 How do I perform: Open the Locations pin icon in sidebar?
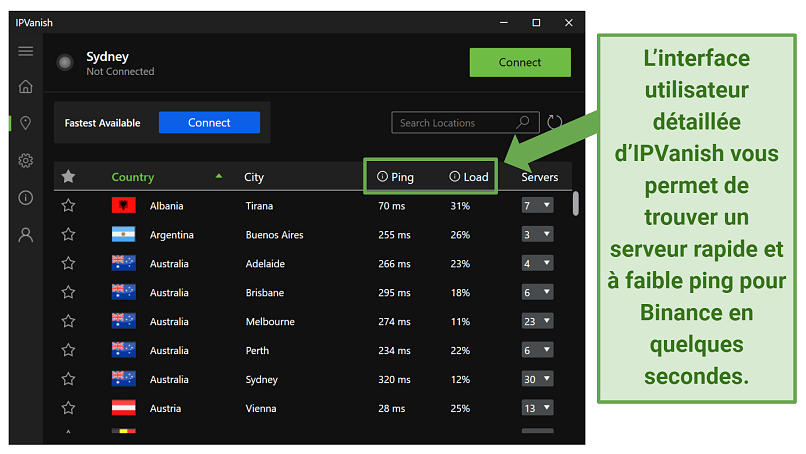coord(25,123)
